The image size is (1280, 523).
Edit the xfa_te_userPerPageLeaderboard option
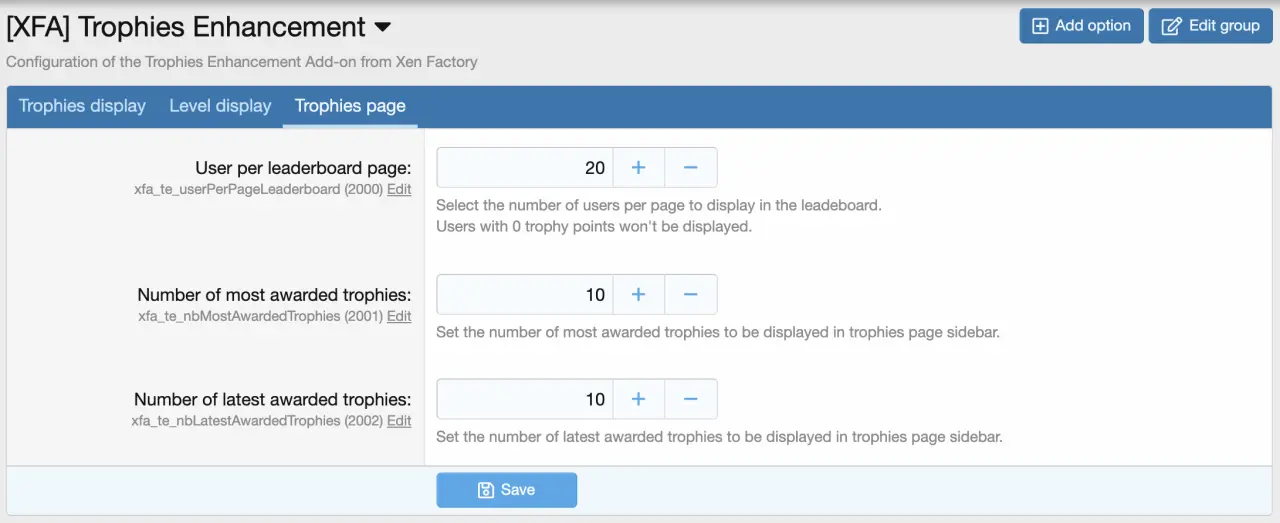(x=399, y=189)
